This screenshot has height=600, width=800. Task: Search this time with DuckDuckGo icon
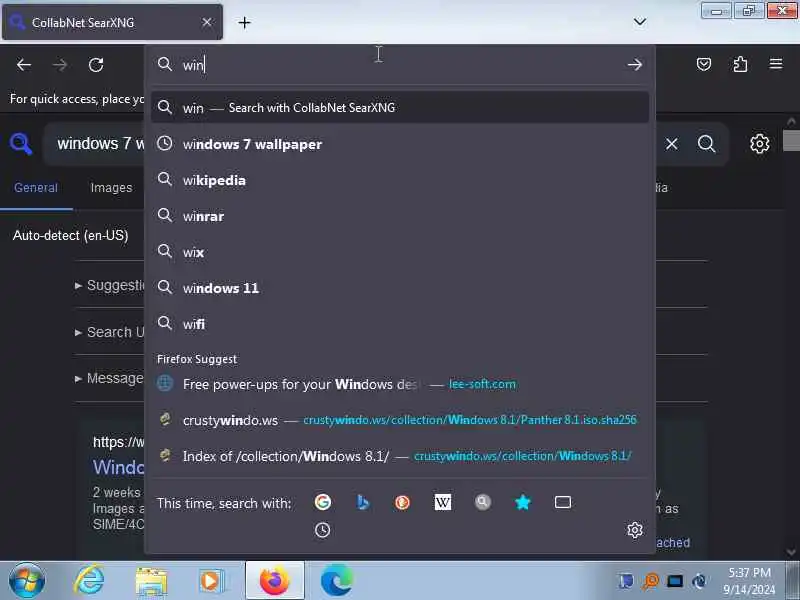[x=403, y=503]
